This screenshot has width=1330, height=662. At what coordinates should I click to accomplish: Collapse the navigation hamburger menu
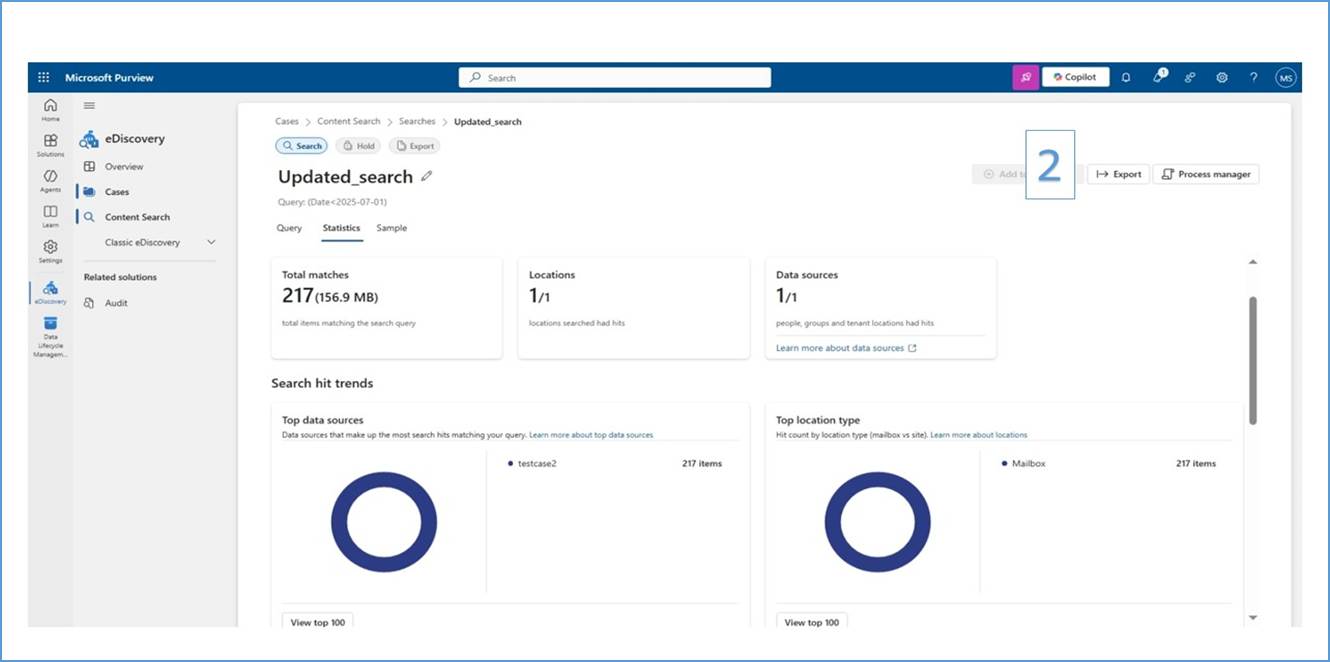tap(89, 105)
